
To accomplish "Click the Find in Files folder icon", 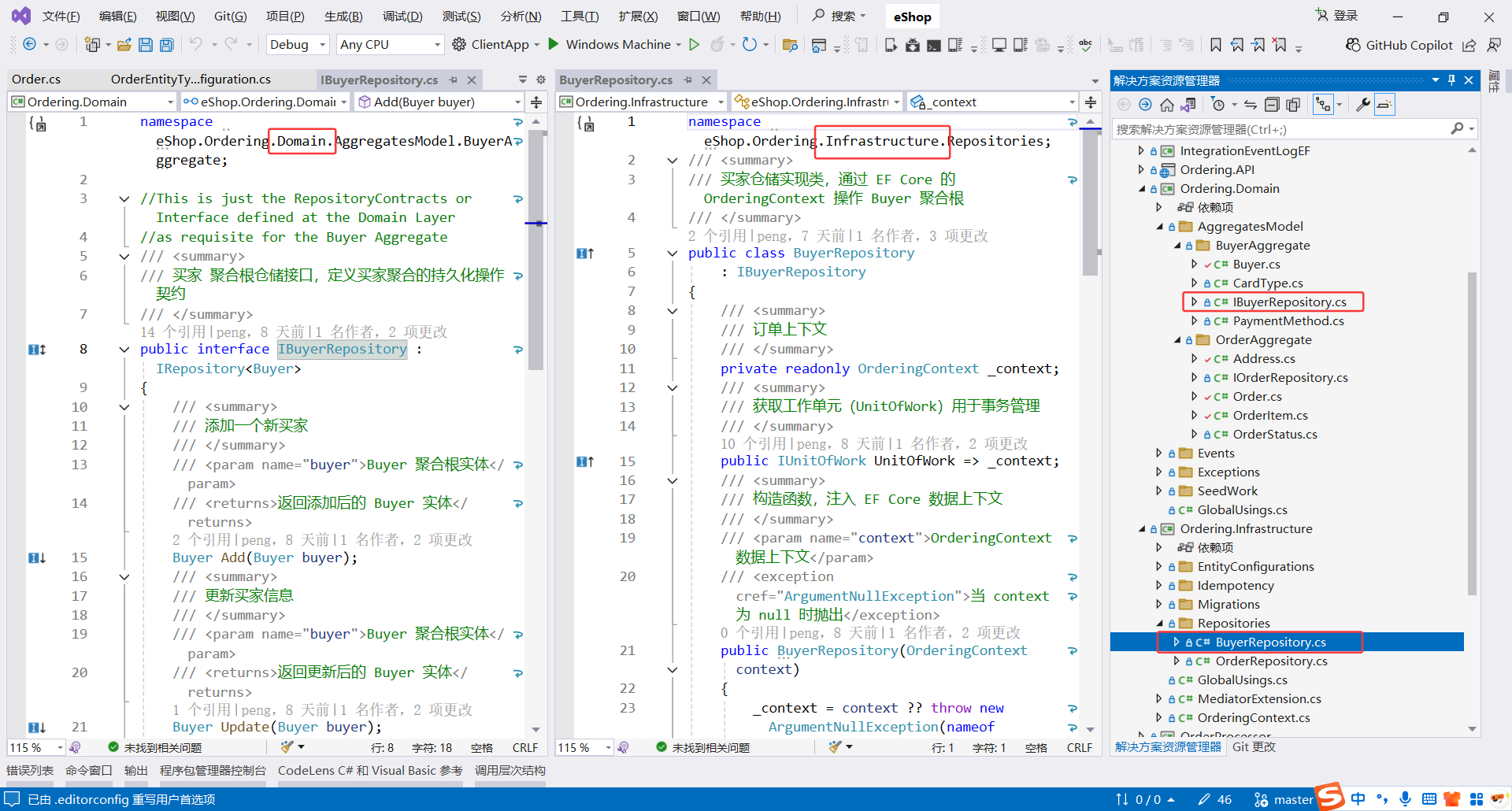I will point(790,45).
